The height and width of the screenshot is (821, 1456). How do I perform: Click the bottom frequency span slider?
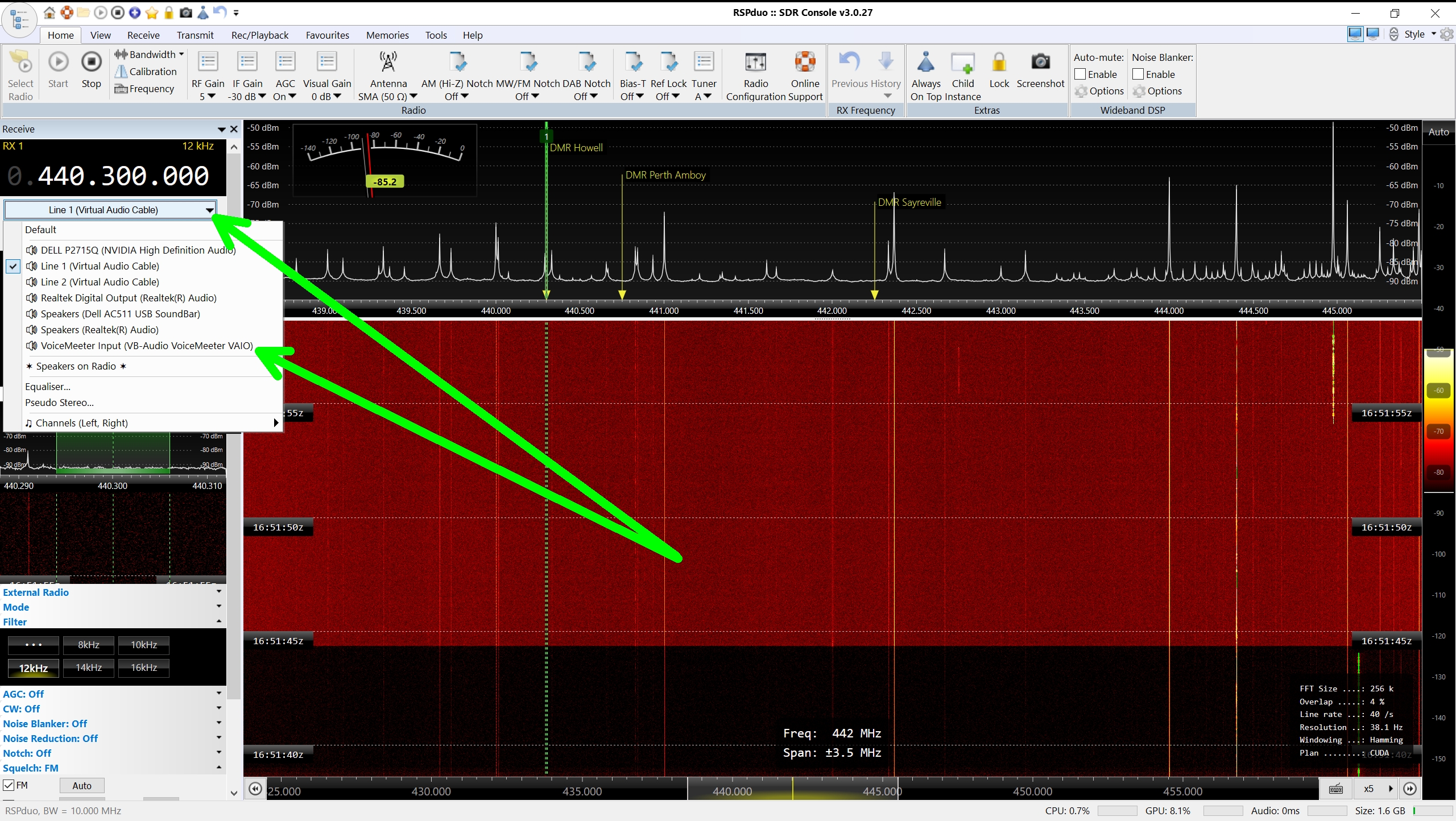[792, 790]
